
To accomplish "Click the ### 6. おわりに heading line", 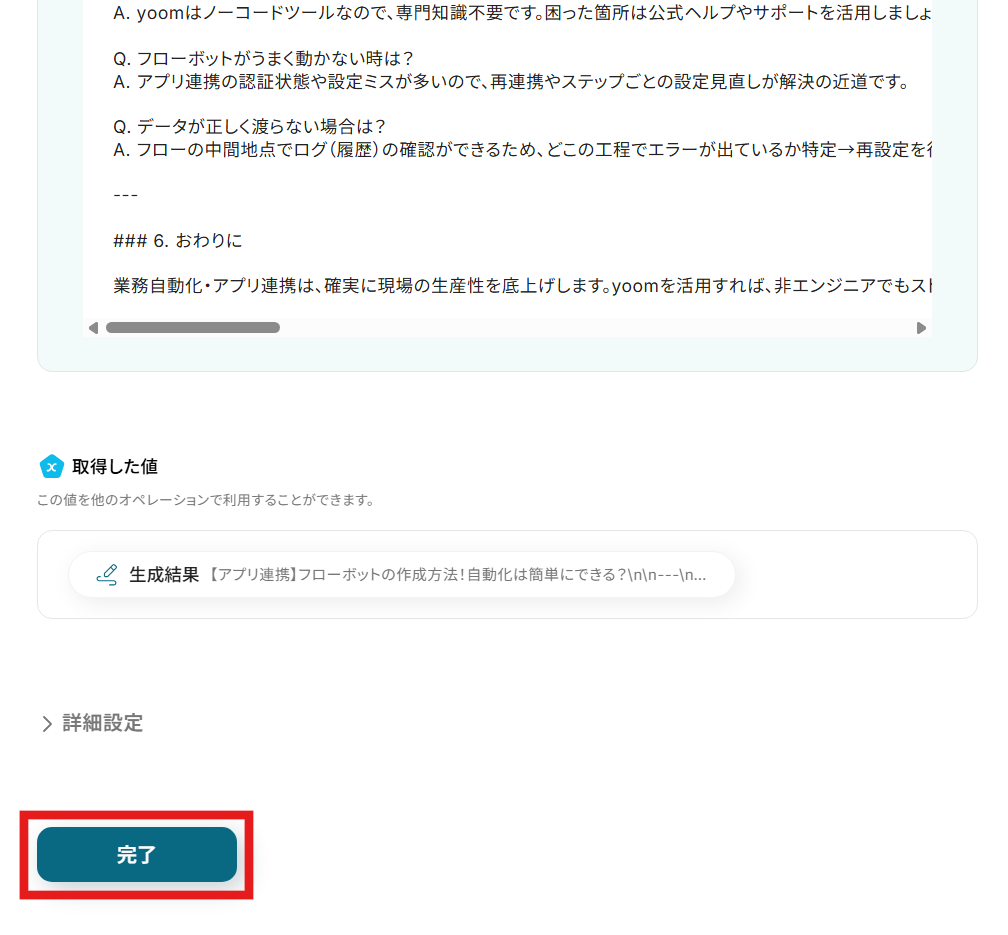I will 178,241.
